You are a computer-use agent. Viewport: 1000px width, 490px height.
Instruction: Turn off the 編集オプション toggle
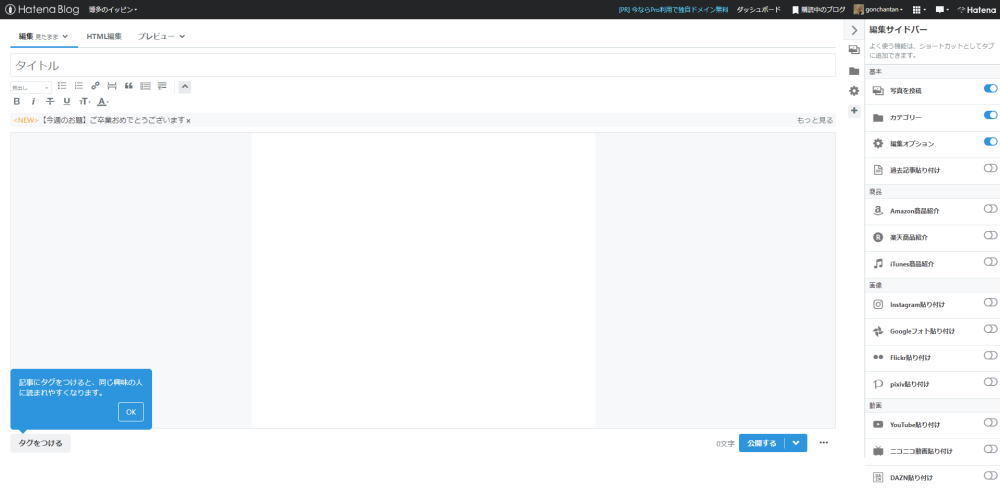click(990, 142)
